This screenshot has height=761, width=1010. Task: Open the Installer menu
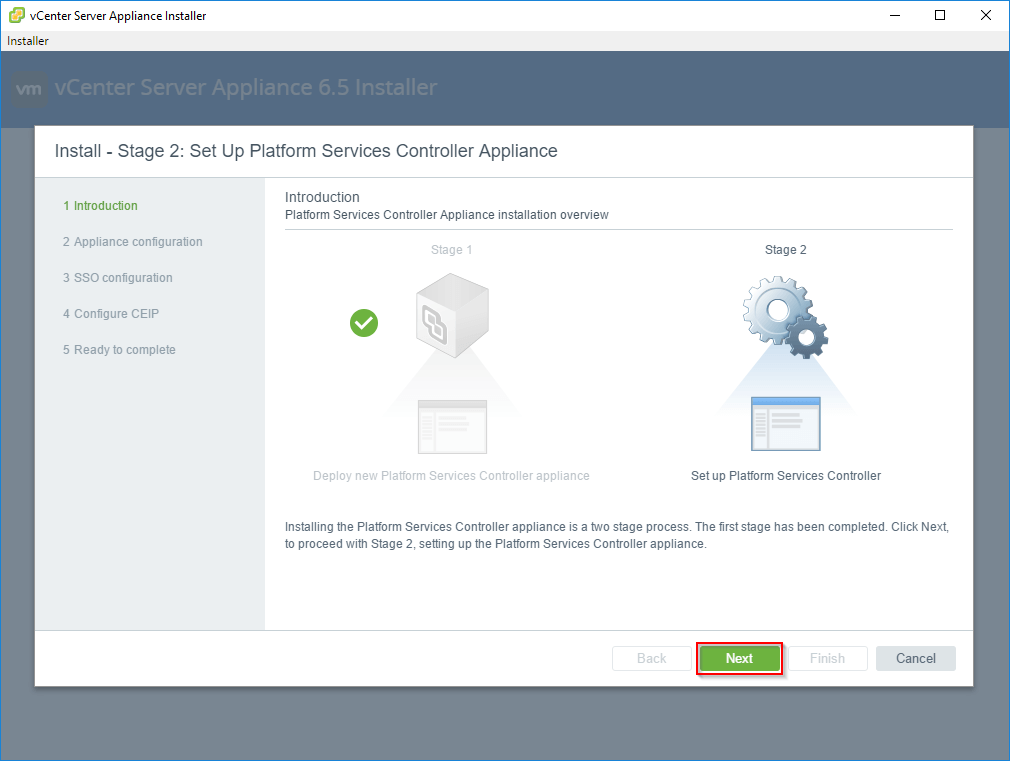point(27,40)
